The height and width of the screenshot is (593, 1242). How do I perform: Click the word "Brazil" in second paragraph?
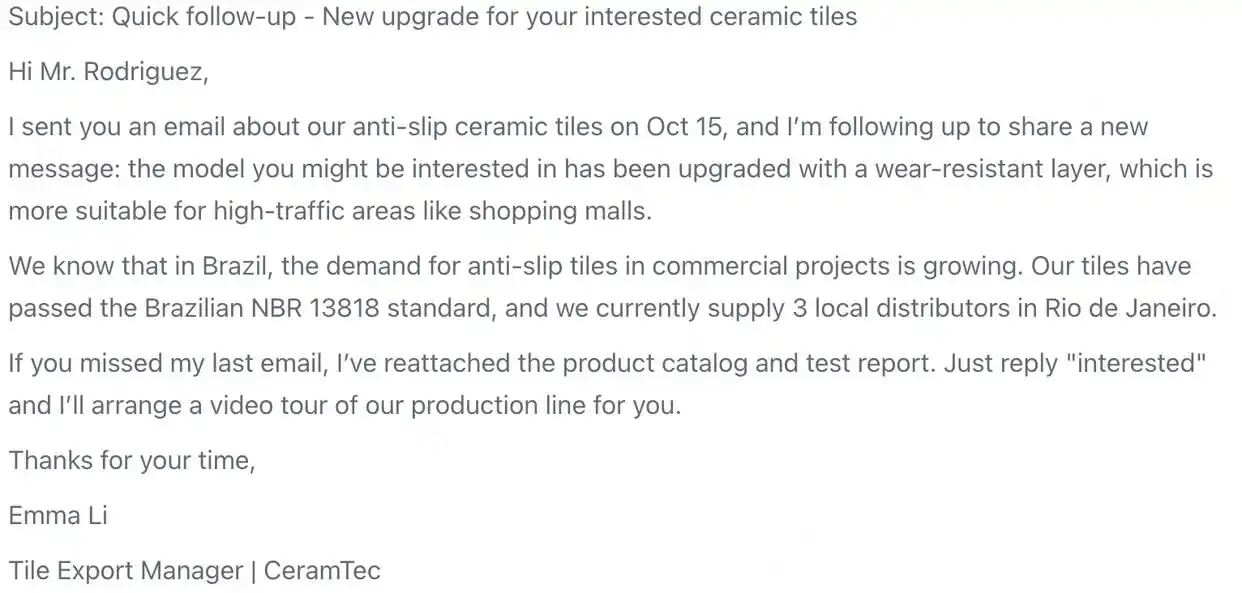(235, 267)
